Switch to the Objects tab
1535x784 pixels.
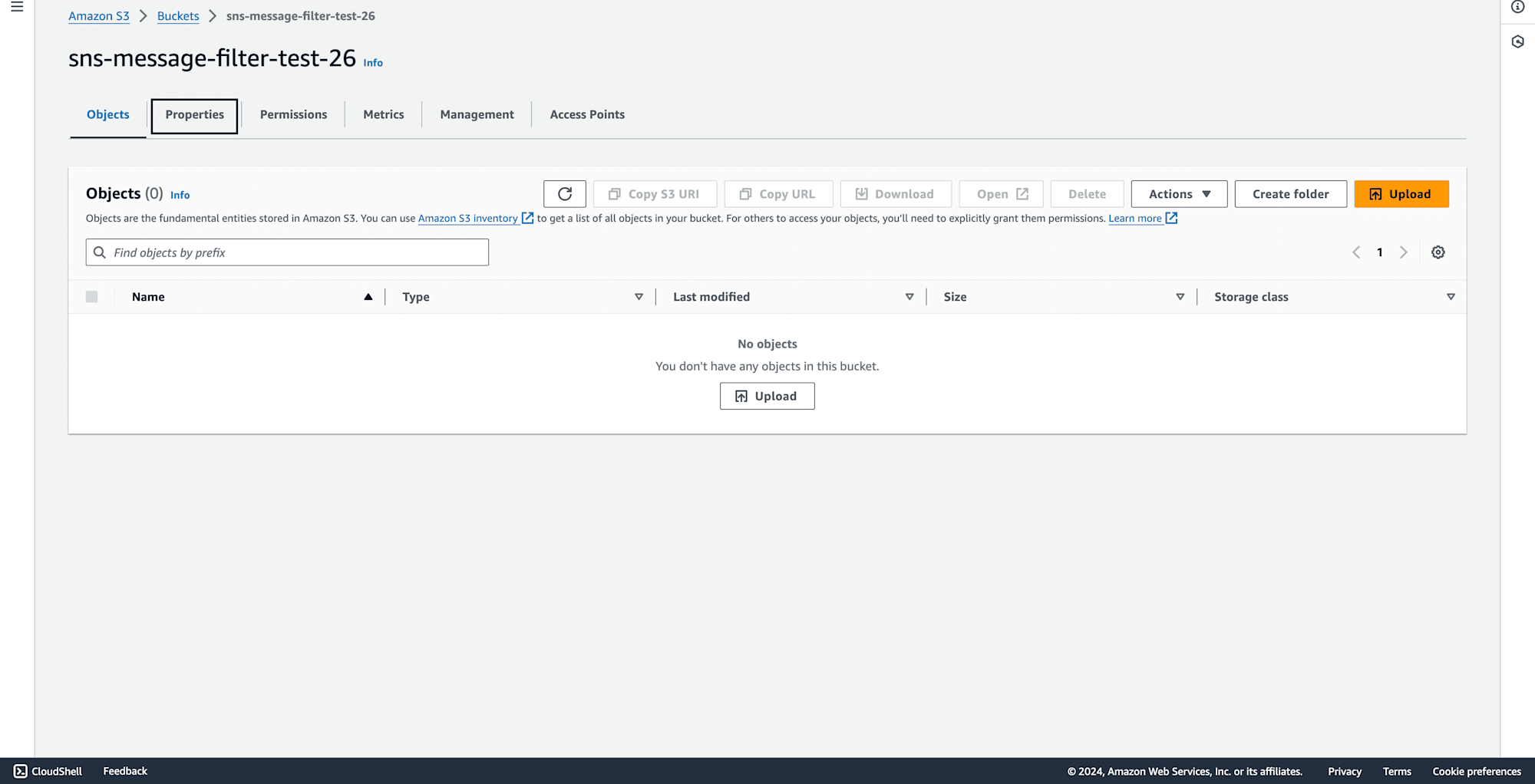(108, 114)
